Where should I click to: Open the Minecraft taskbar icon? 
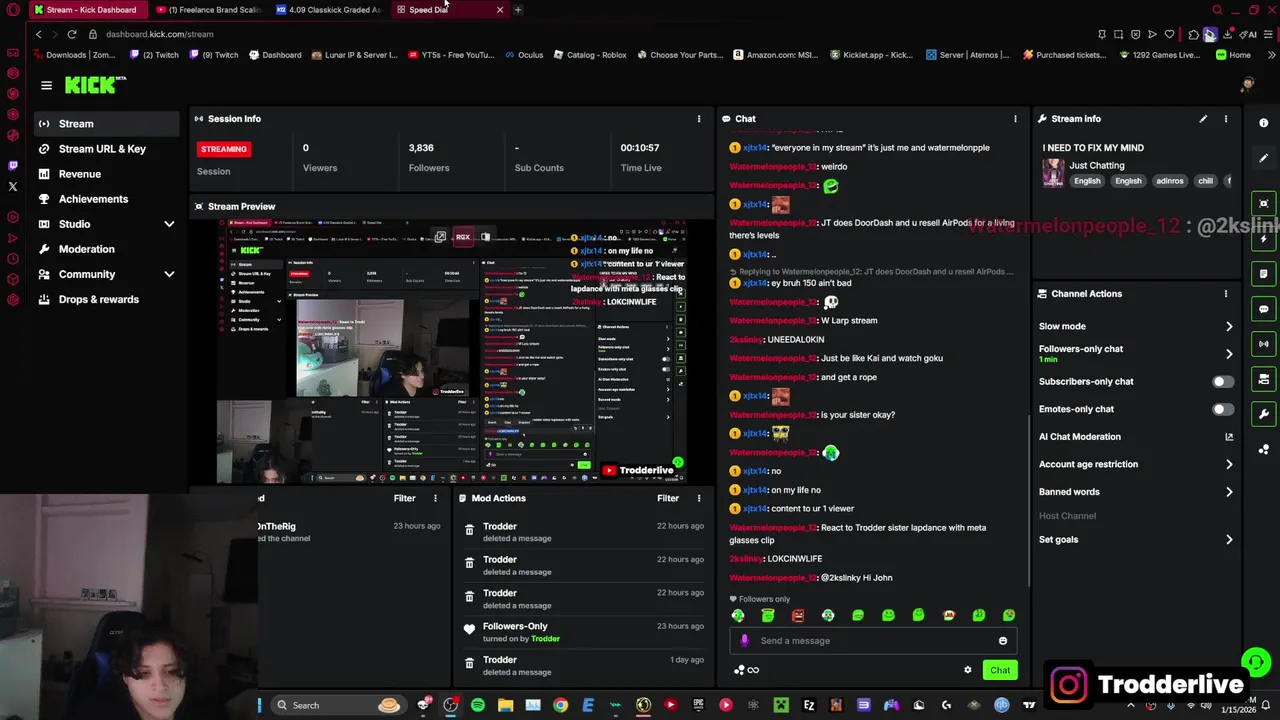[781, 705]
